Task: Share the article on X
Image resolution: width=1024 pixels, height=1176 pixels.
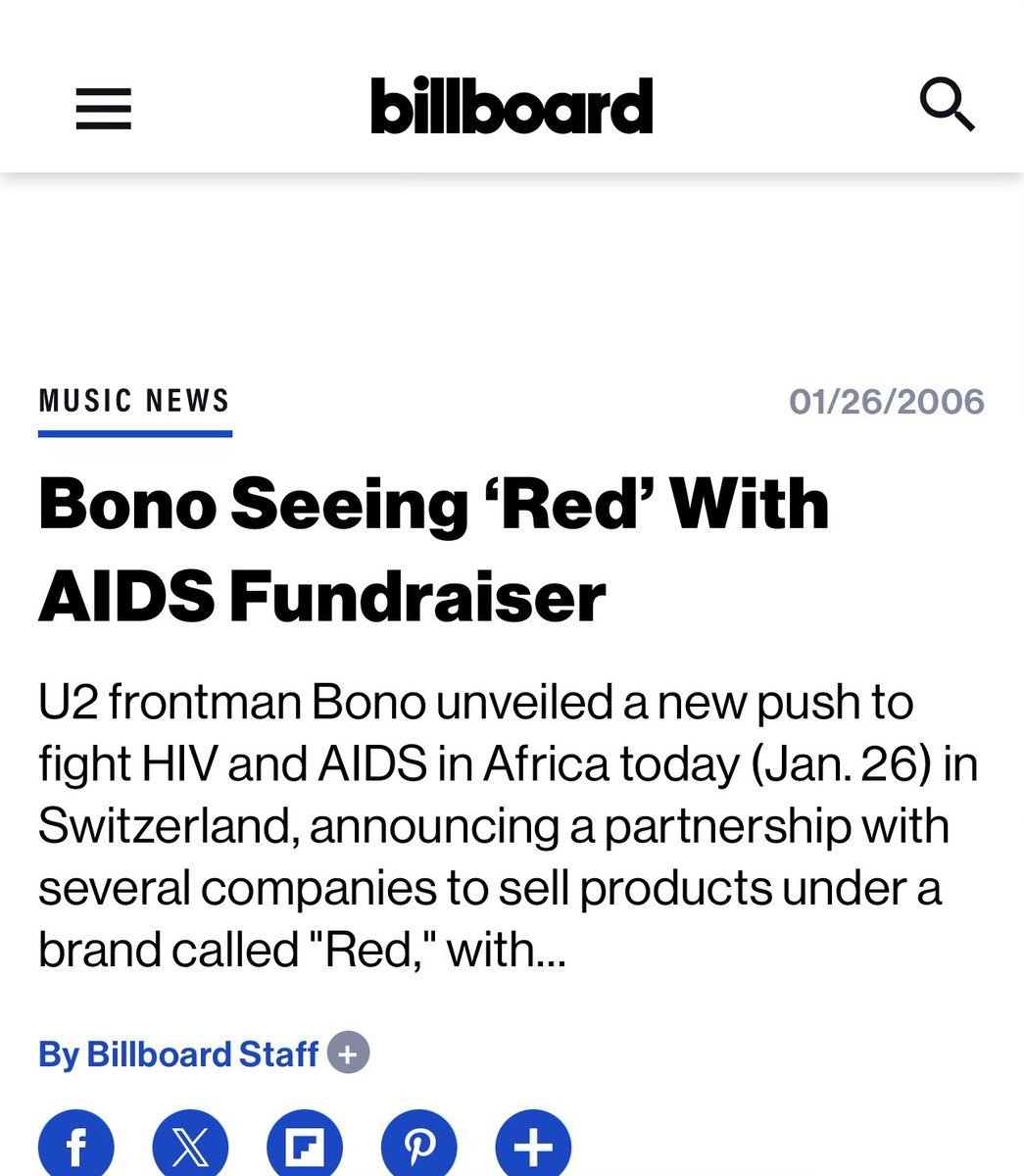Action: click(x=190, y=1145)
